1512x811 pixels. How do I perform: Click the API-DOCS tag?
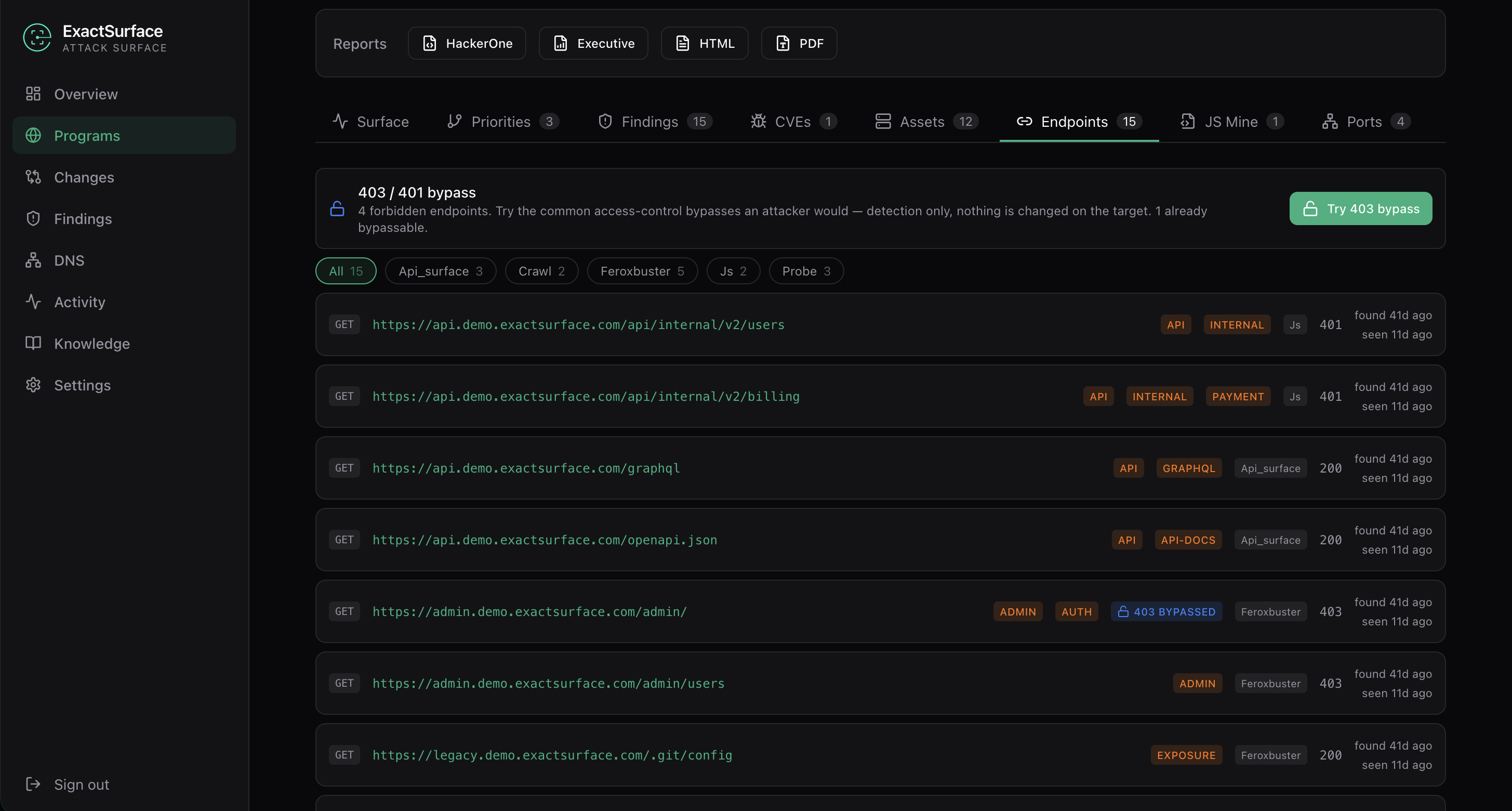point(1188,540)
